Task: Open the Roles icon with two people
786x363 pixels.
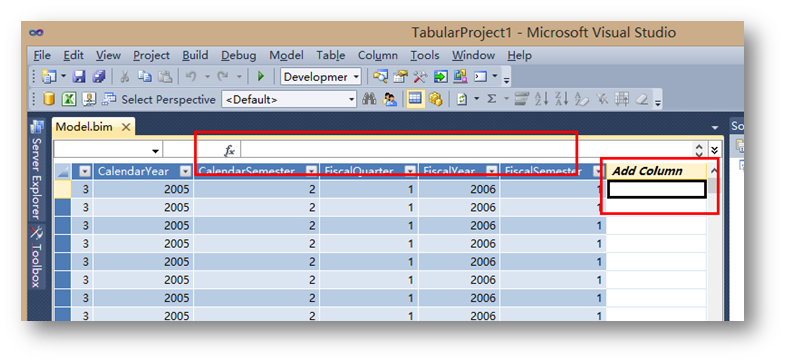Action: [x=389, y=99]
